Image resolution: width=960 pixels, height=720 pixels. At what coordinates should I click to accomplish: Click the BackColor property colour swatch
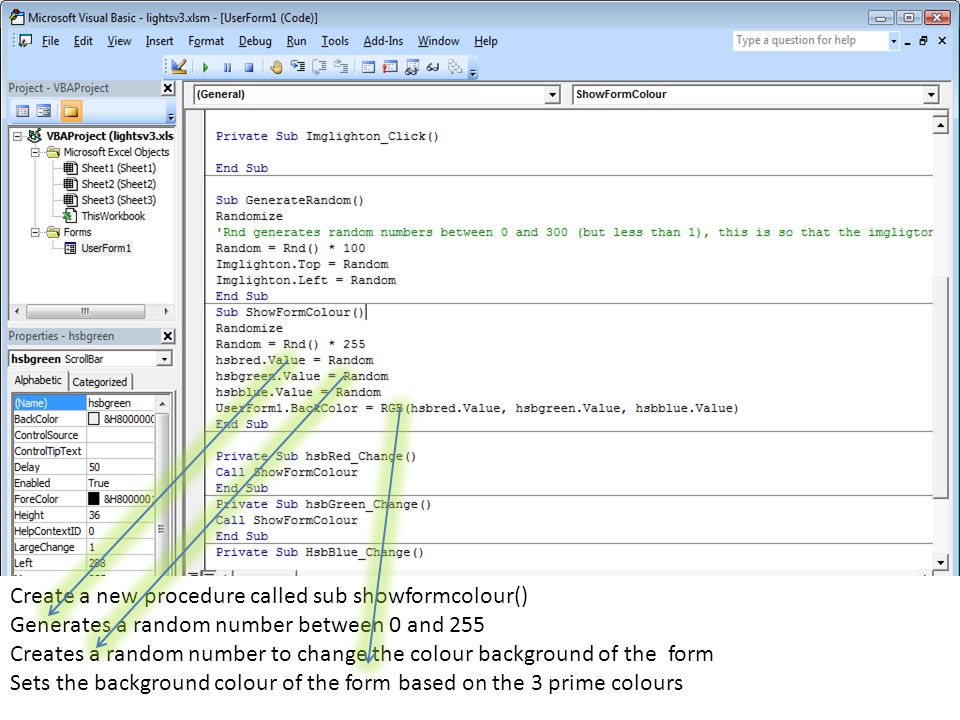(x=94, y=419)
